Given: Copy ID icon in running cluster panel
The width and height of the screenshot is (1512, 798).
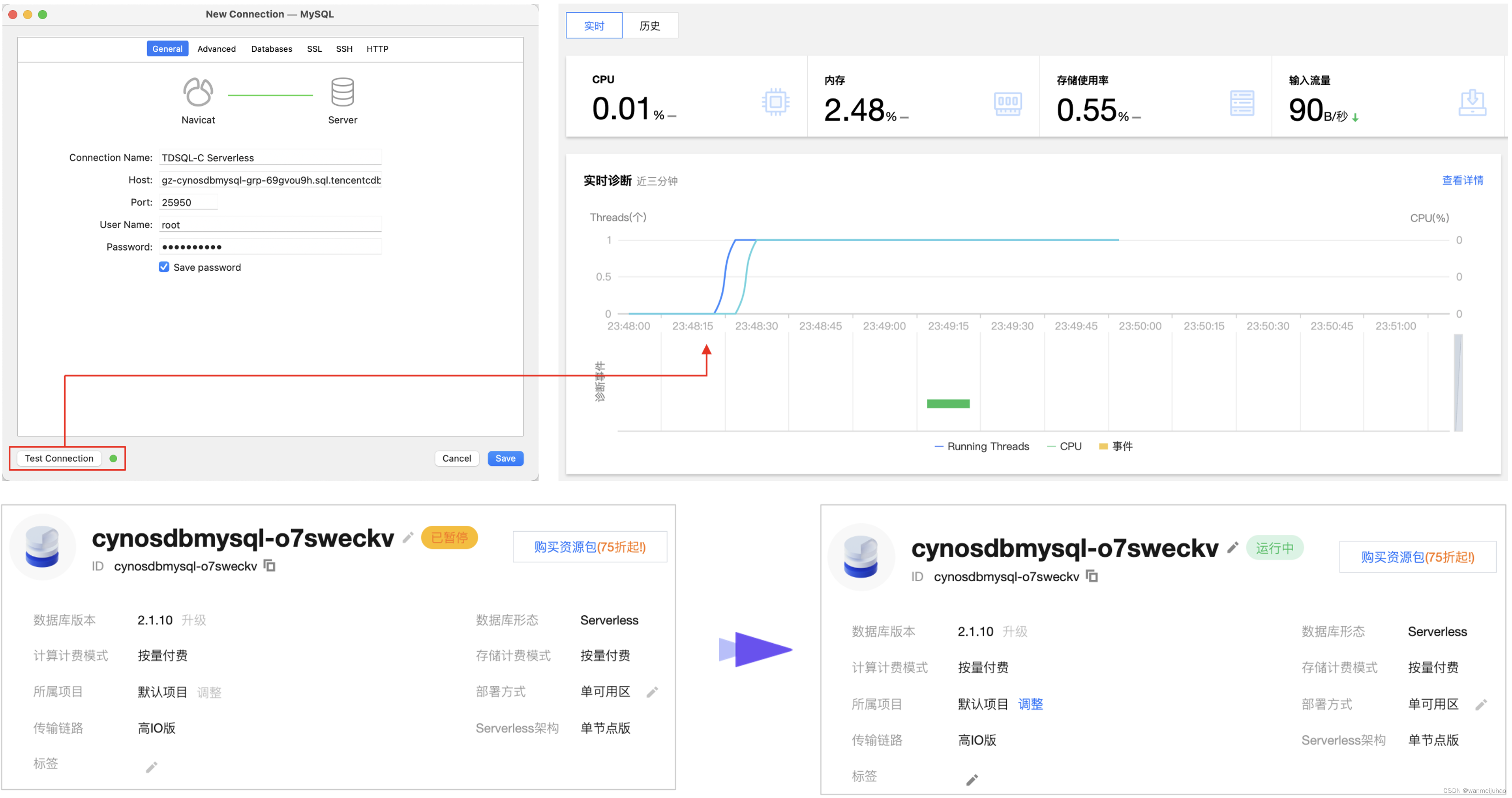Looking at the screenshot, I should 1092,576.
